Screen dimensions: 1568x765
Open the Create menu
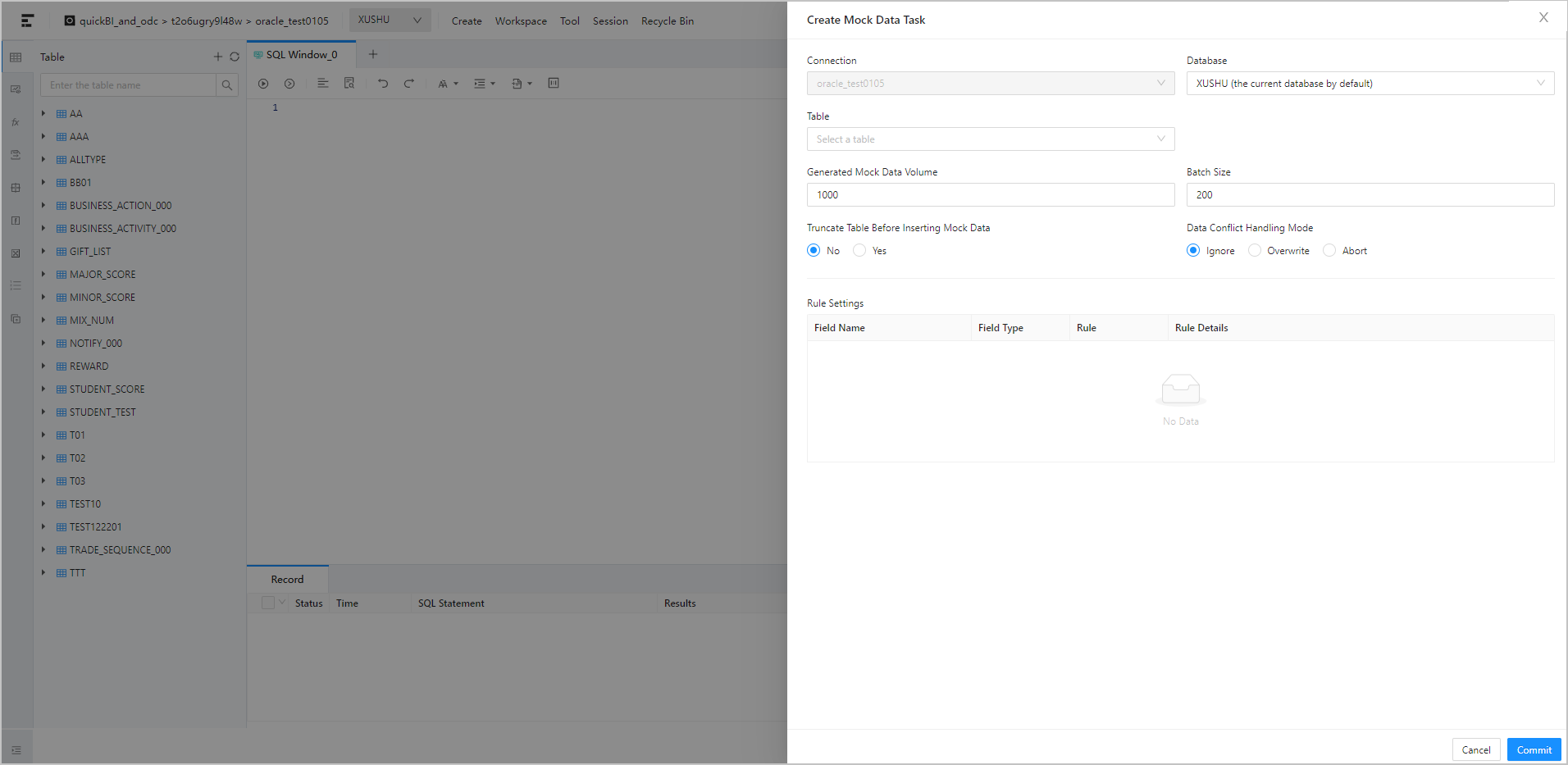click(467, 21)
